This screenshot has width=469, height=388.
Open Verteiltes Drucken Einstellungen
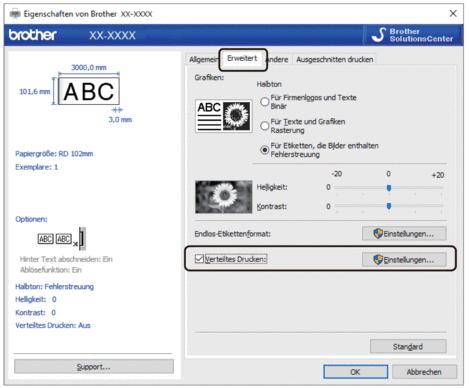(404, 260)
